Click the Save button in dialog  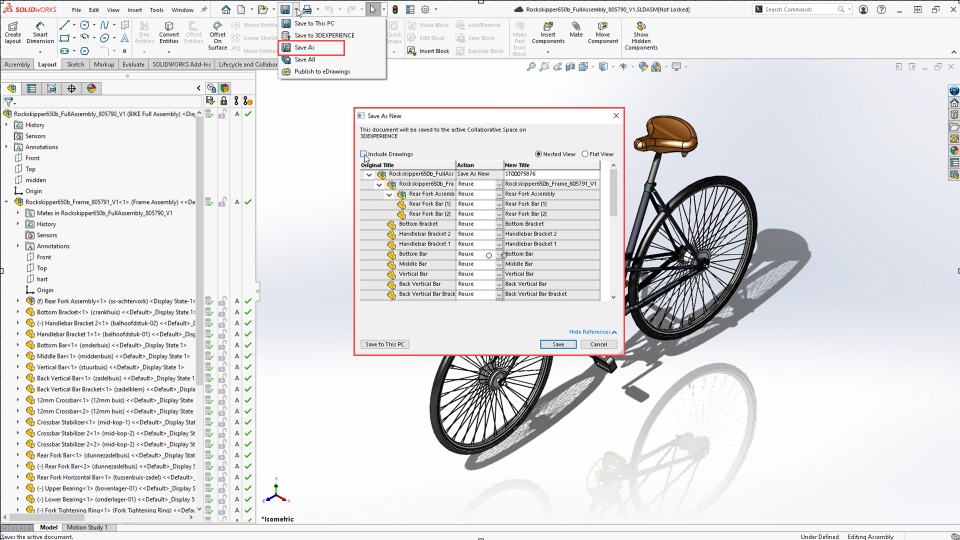click(x=558, y=344)
